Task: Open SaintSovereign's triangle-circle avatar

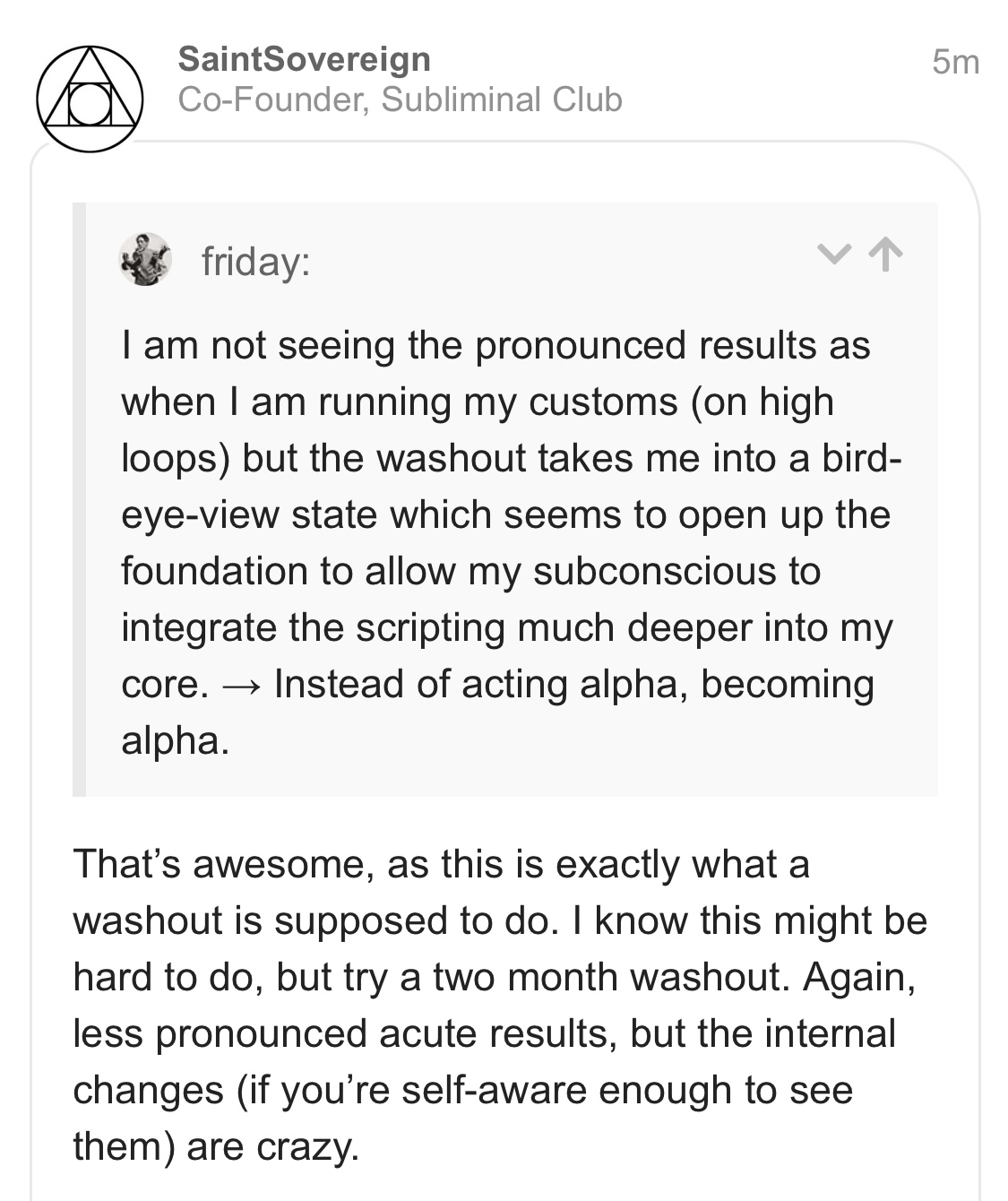Action: 90,99
